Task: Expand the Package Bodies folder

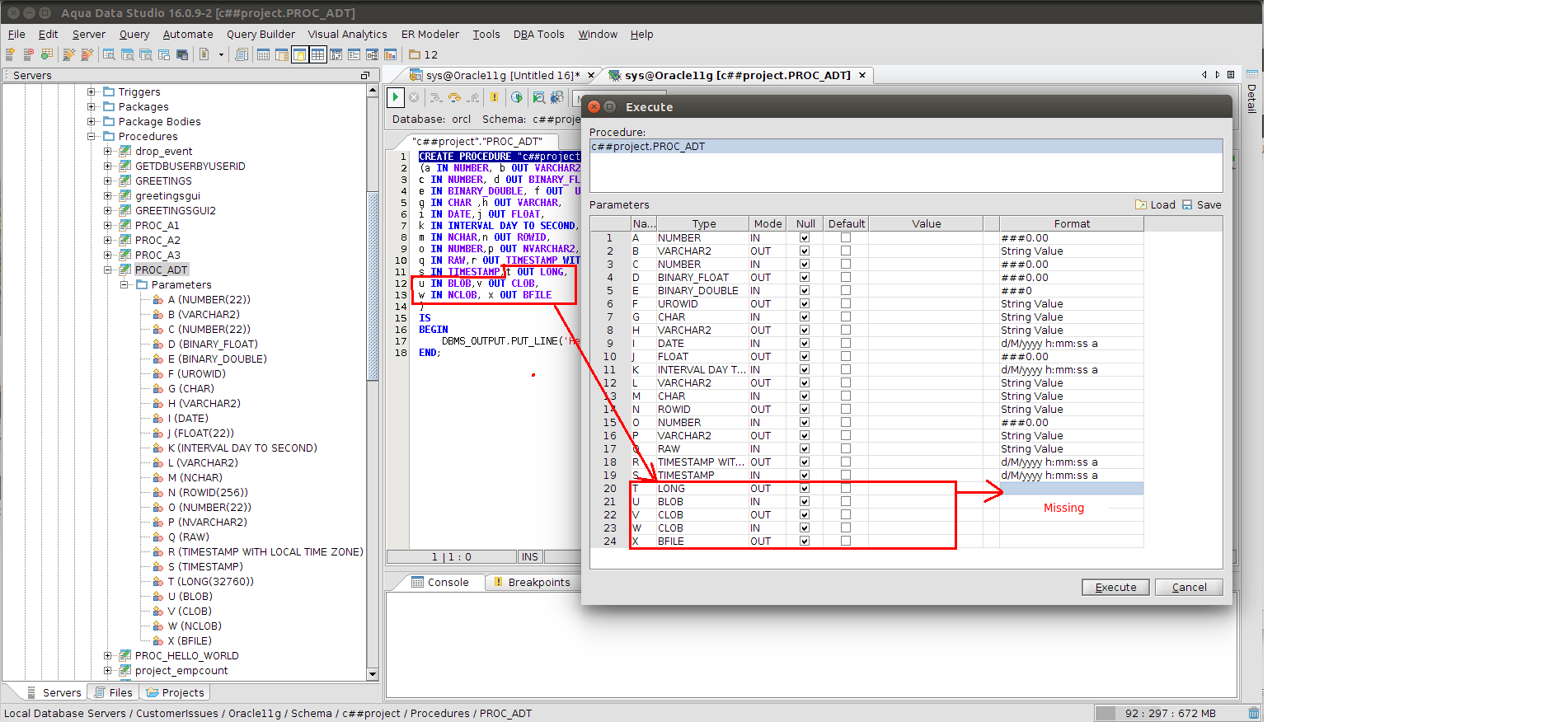Action: click(x=91, y=122)
